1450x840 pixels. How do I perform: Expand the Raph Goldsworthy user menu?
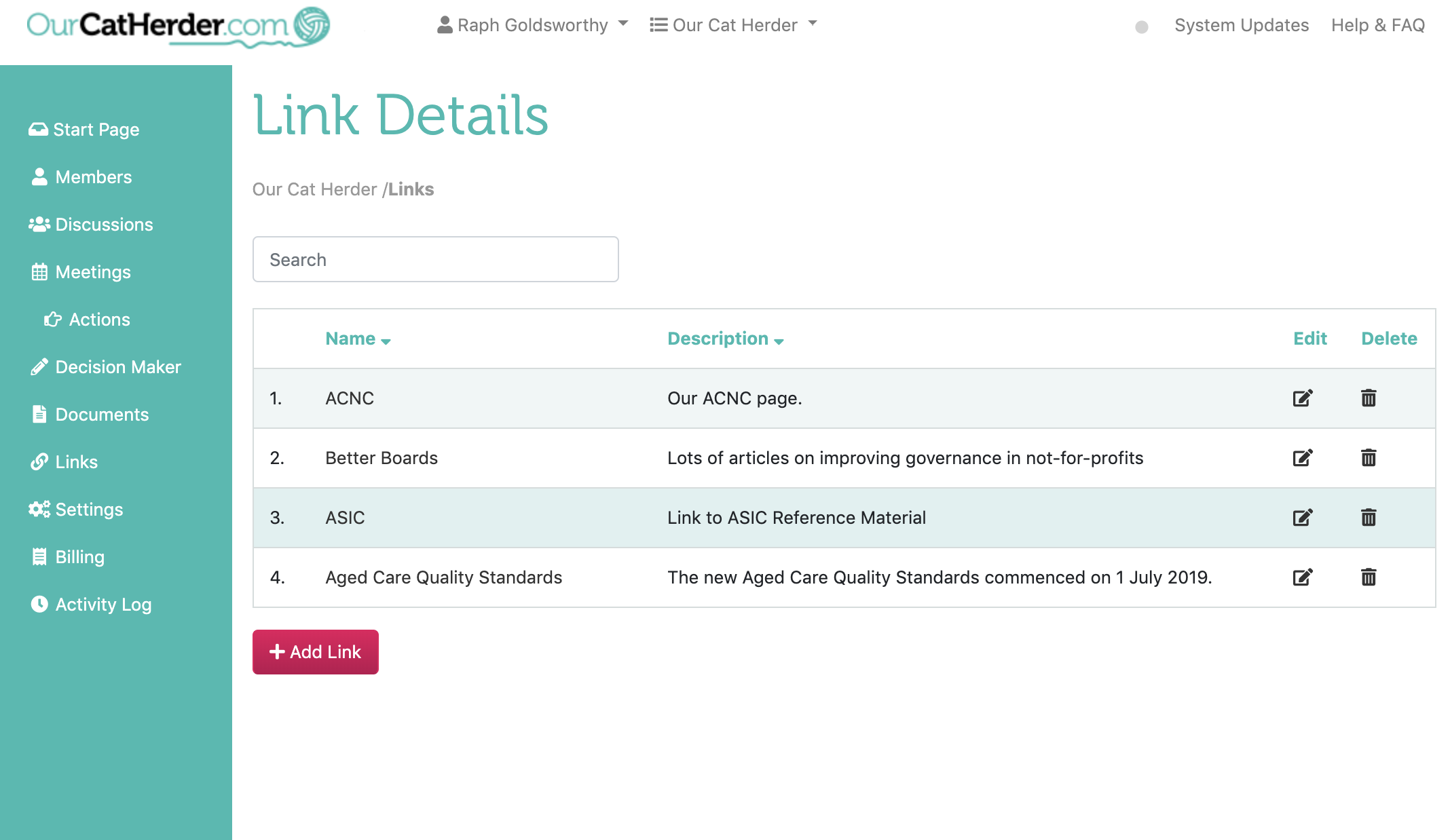point(533,24)
